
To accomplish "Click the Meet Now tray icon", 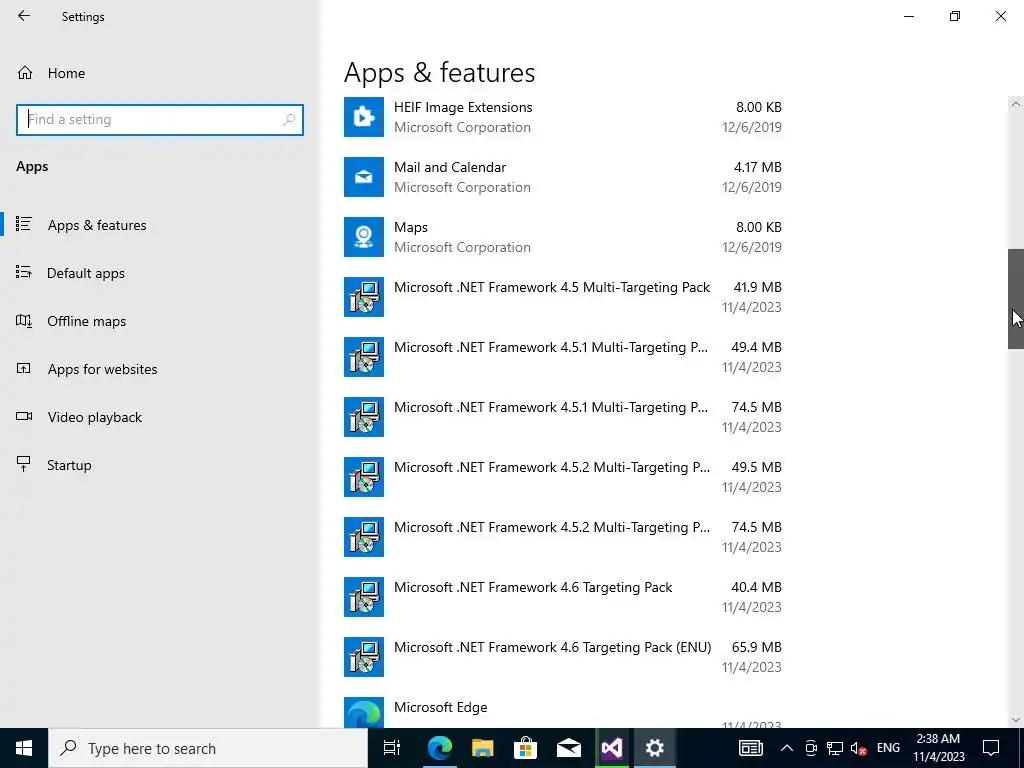I will pyautogui.click(x=811, y=748).
